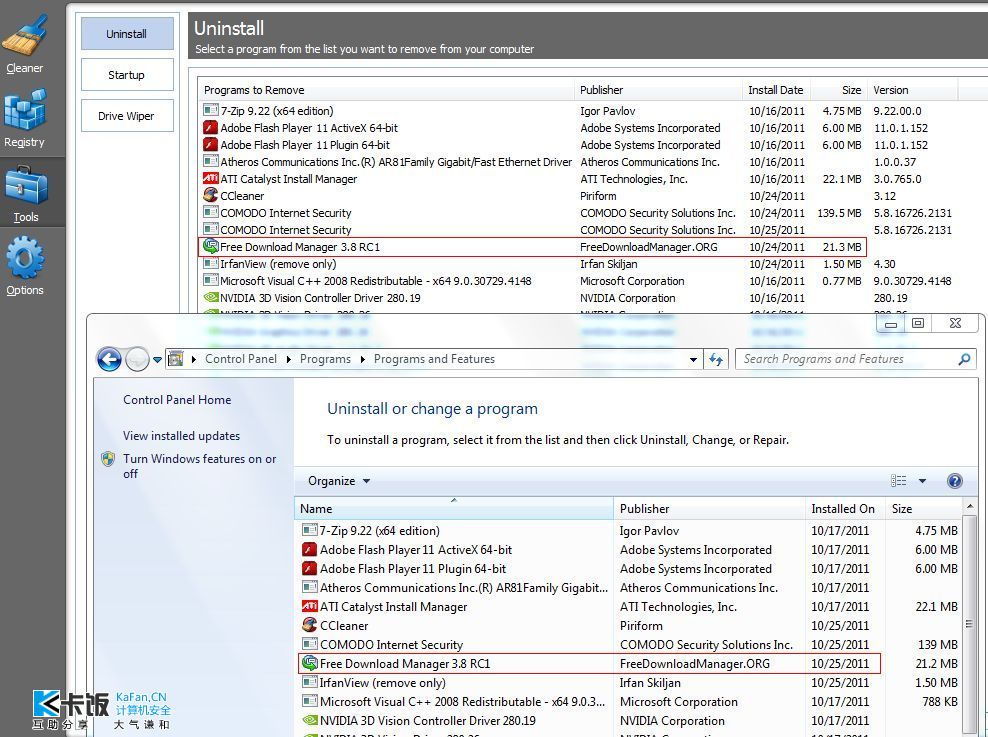The height and width of the screenshot is (737, 988).
Task: Click scrollbar up arrow in Programs and Features
Action: pyautogui.click(x=970, y=506)
